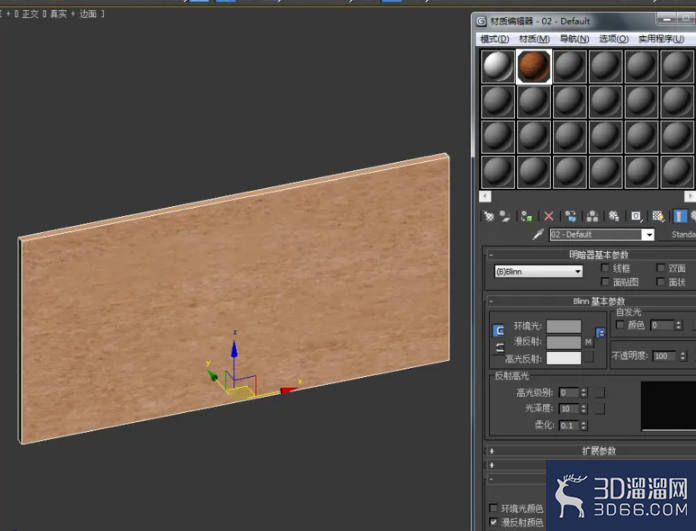696x531 pixels.
Task: Enable the 双面 checkbox
Action: click(x=660, y=268)
